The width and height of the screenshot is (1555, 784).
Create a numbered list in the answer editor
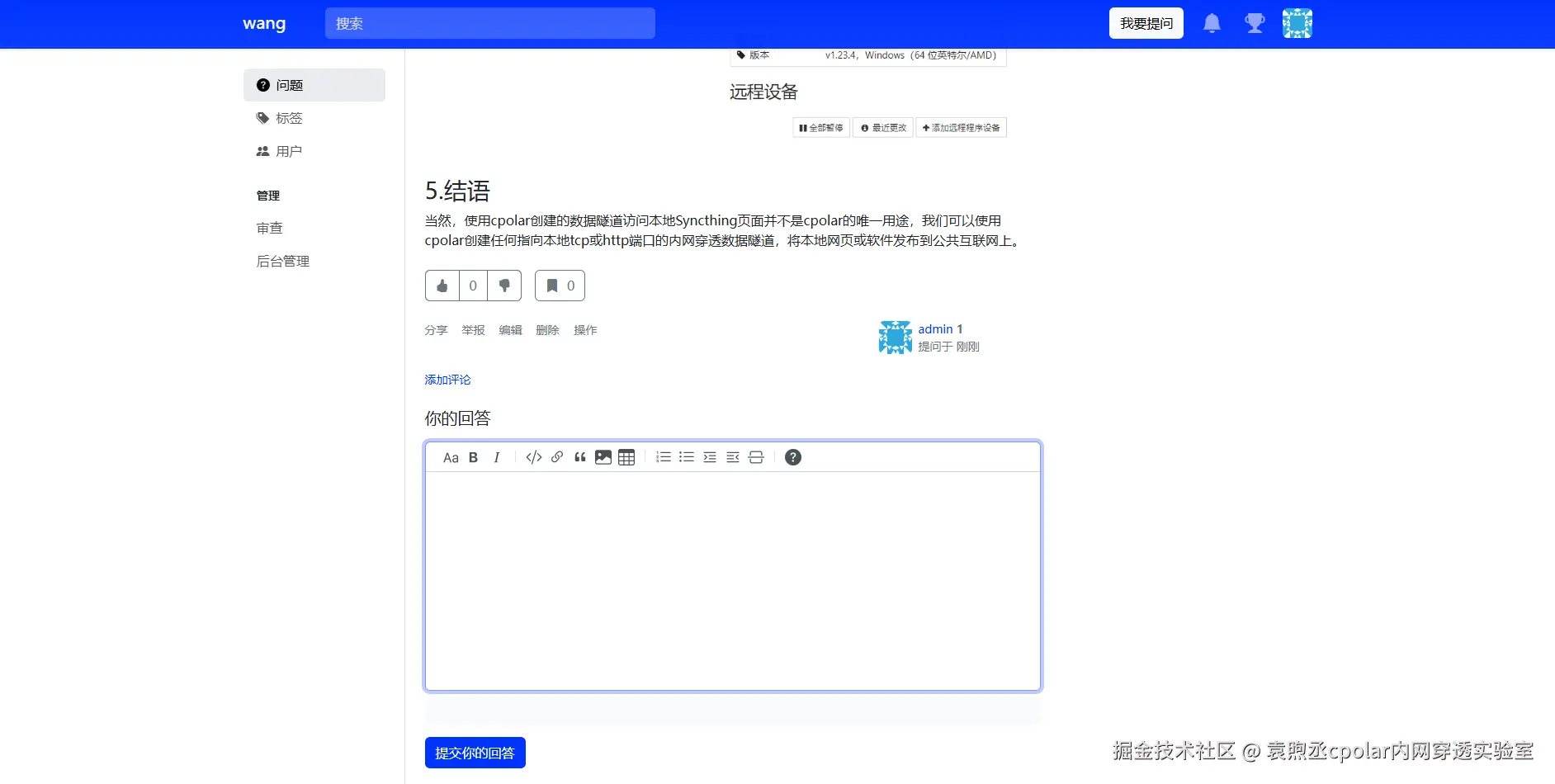[663, 456]
